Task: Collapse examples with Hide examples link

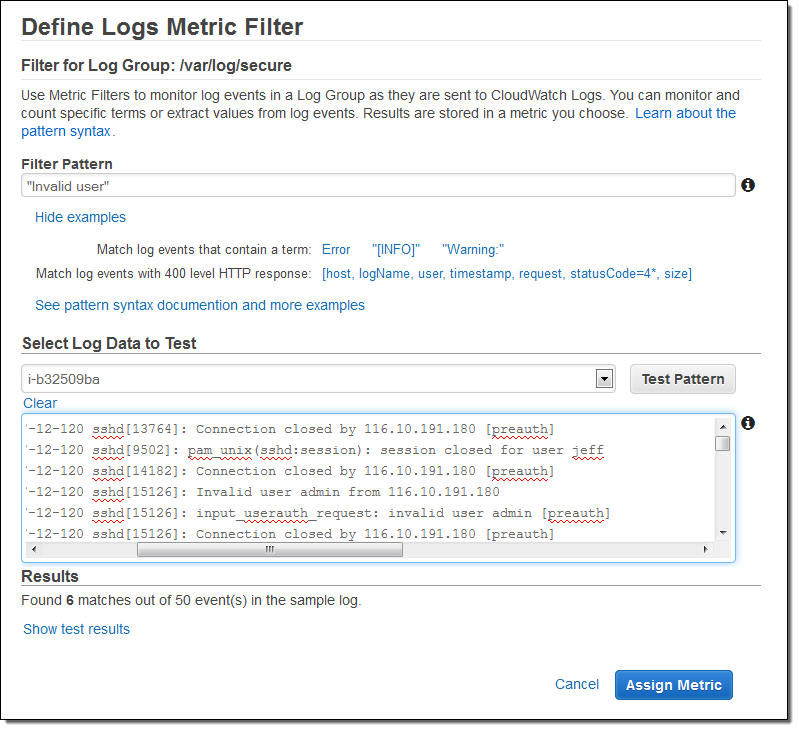Action: (x=80, y=217)
